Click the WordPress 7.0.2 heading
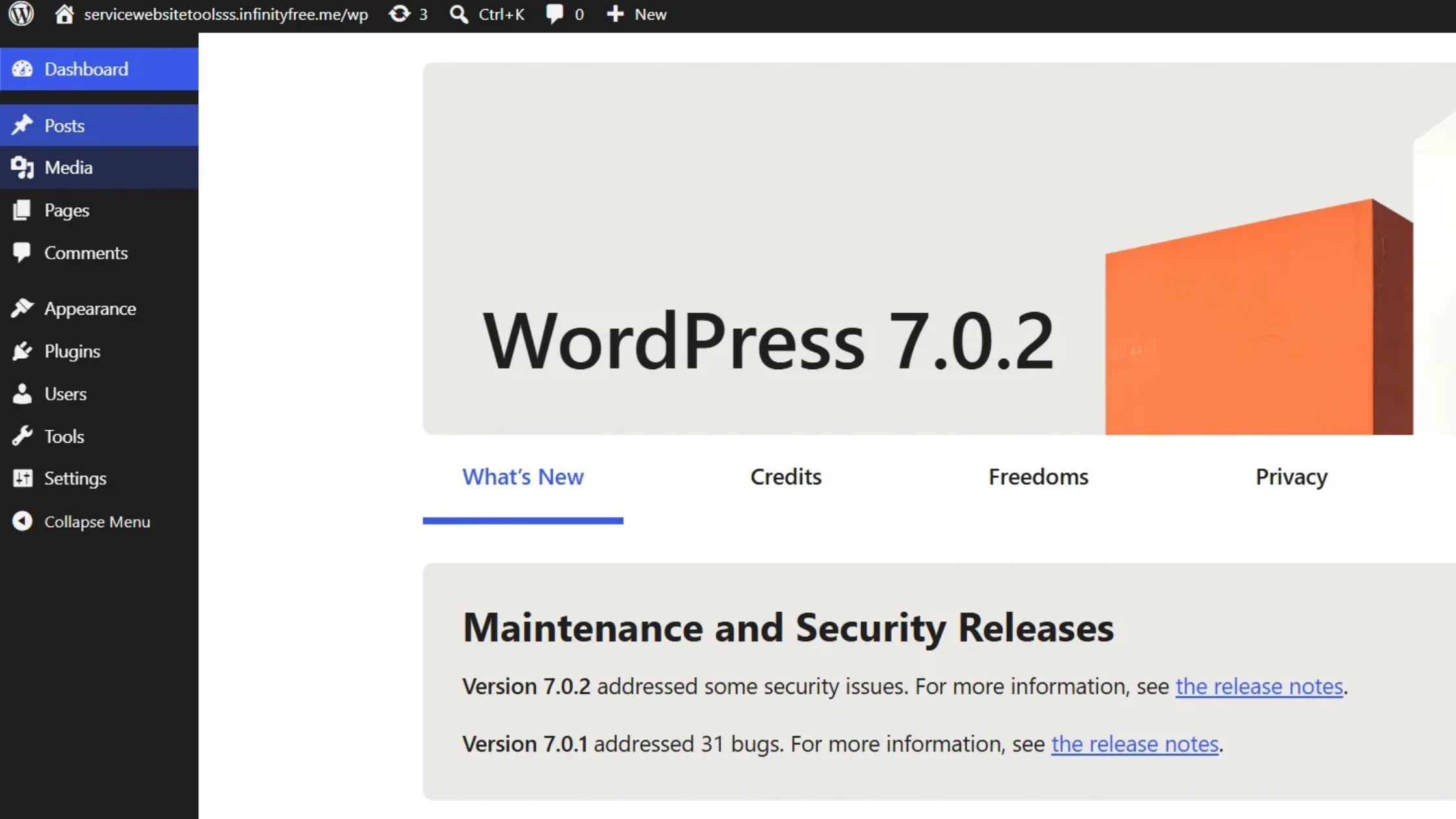The height and width of the screenshot is (819, 1456). tap(768, 341)
